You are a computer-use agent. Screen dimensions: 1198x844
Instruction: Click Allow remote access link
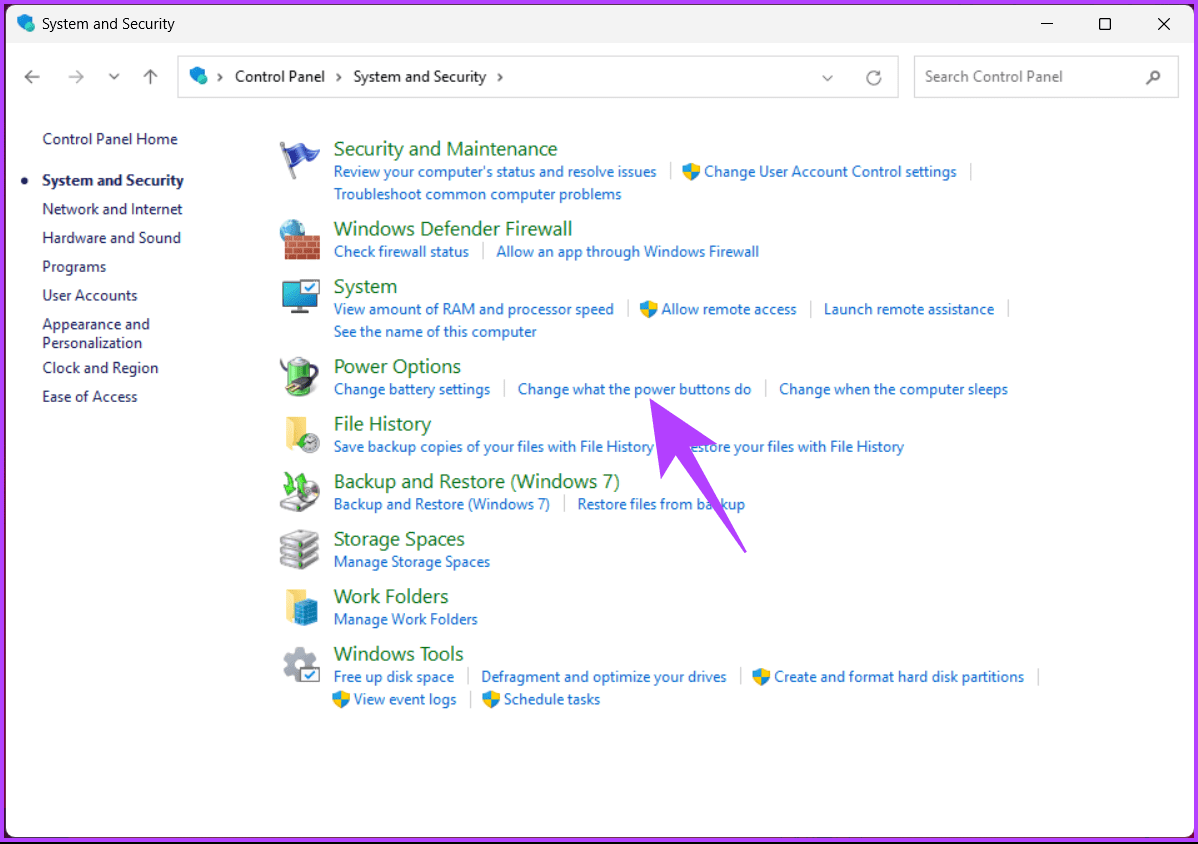pyautogui.click(x=728, y=309)
